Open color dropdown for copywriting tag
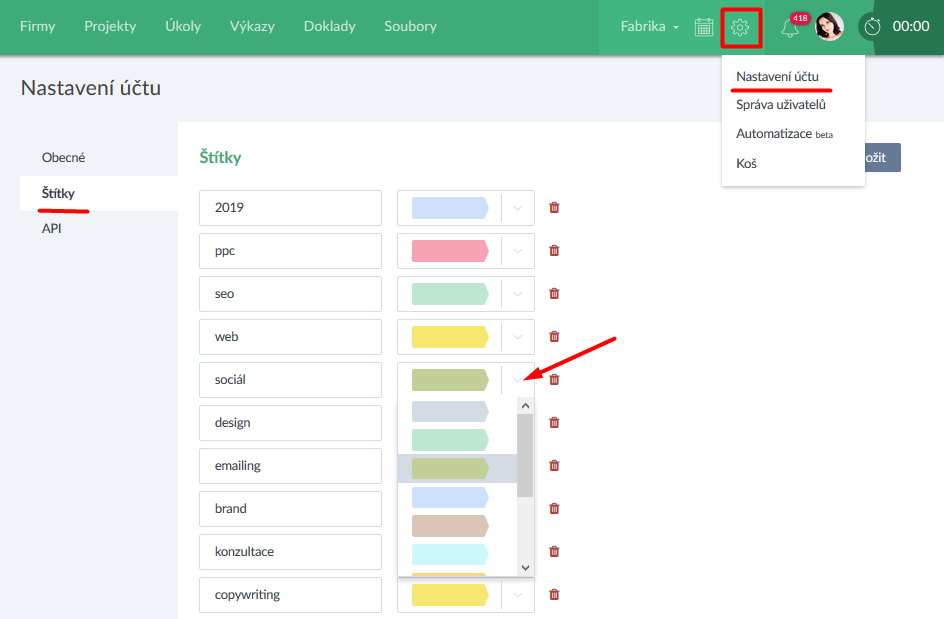The height and width of the screenshot is (619, 944). point(517,595)
